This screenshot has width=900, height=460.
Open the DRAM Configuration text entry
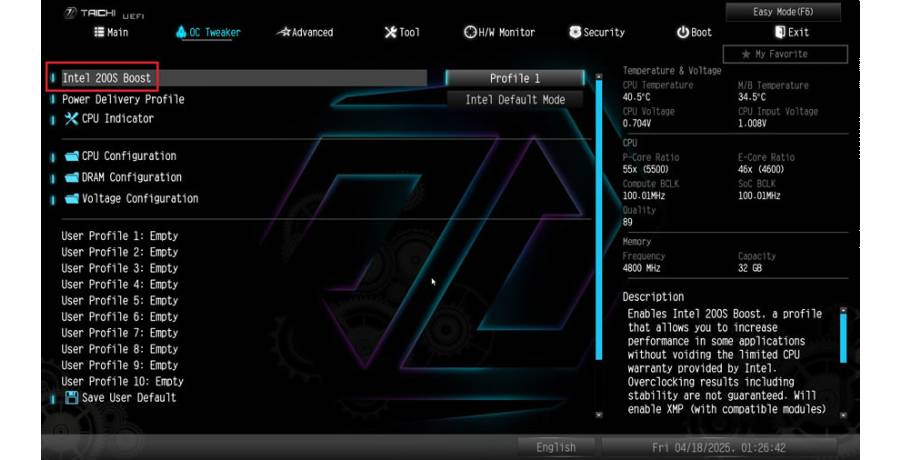[131, 177]
